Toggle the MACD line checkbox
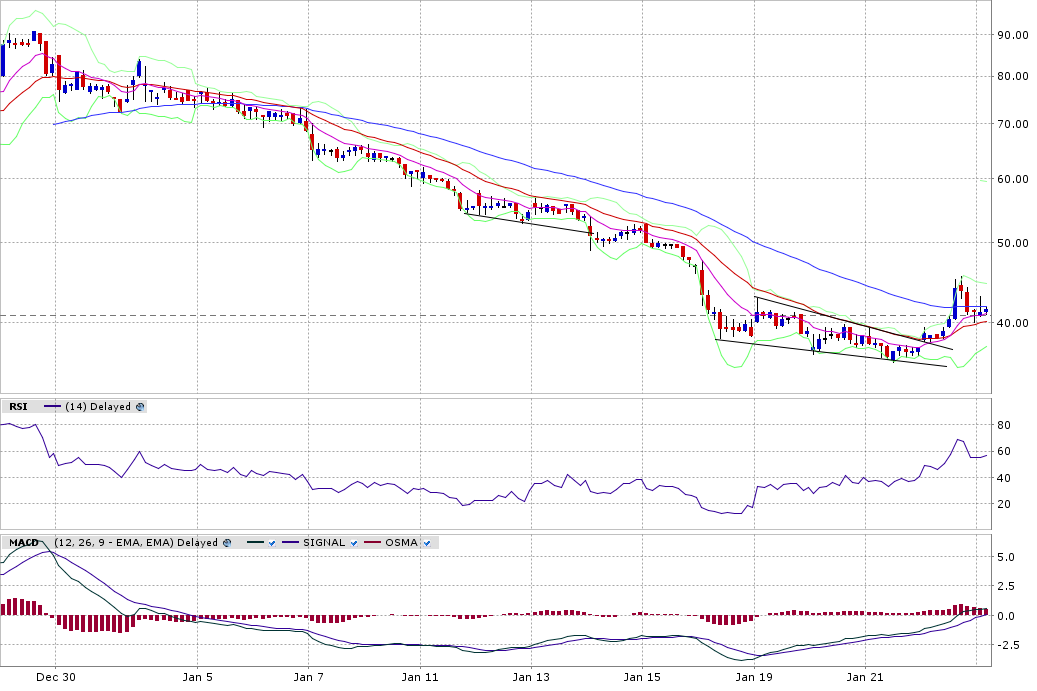This screenshot has height=691, width=1037. (x=272, y=543)
